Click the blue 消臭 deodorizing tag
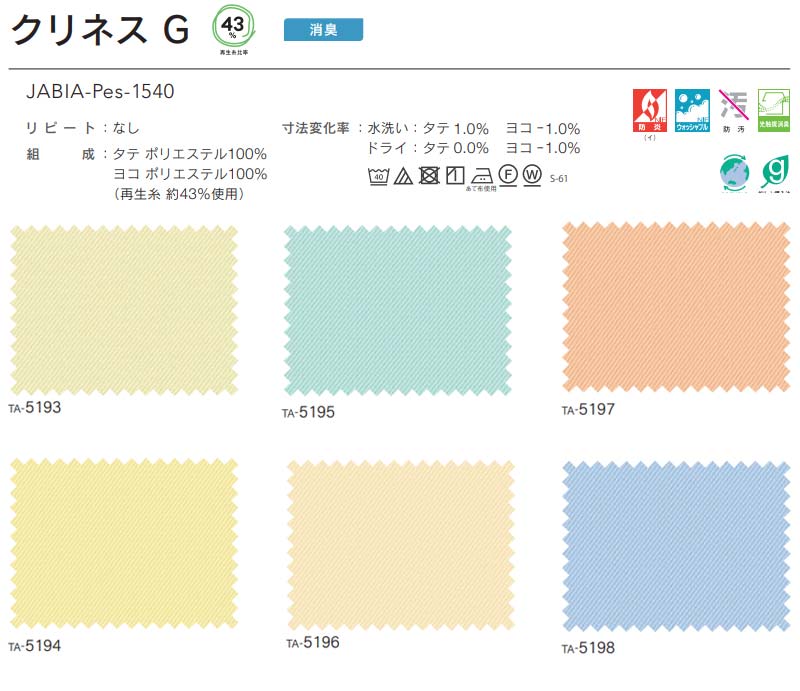The width and height of the screenshot is (800, 691). (323, 30)
